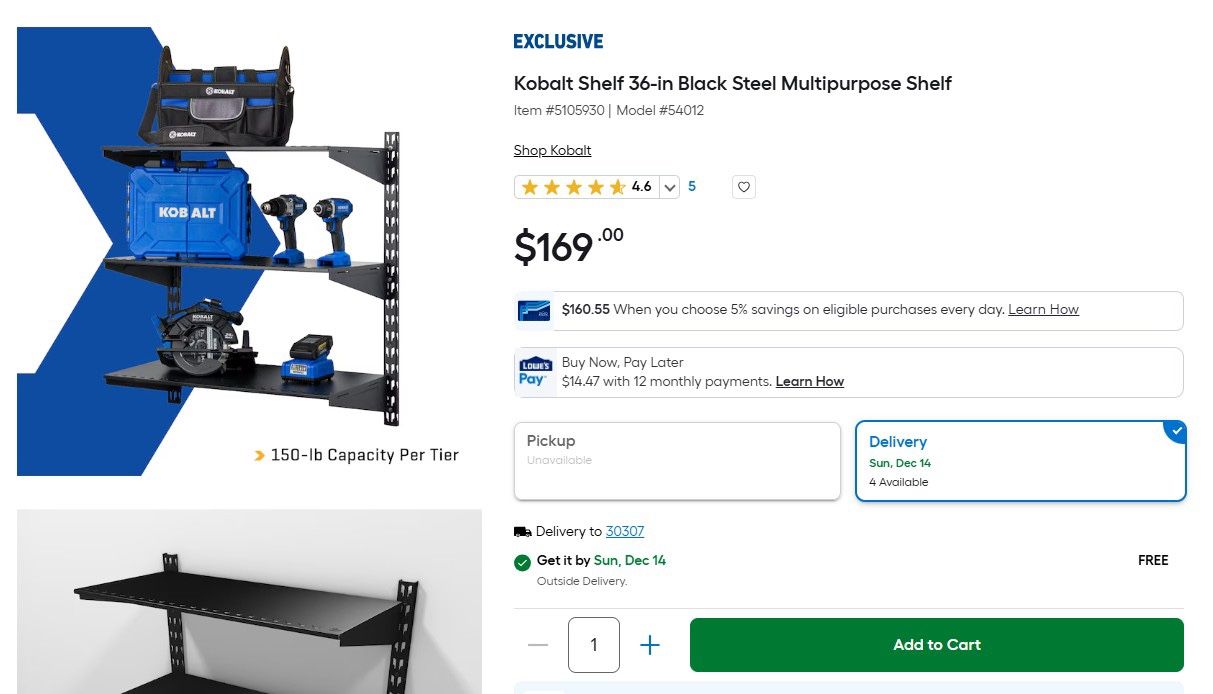Image resolution: width=1213 pixels, height=694 pixels.
Task: Click the Lowe's Pay logo icon
Action: click(535, 371)
